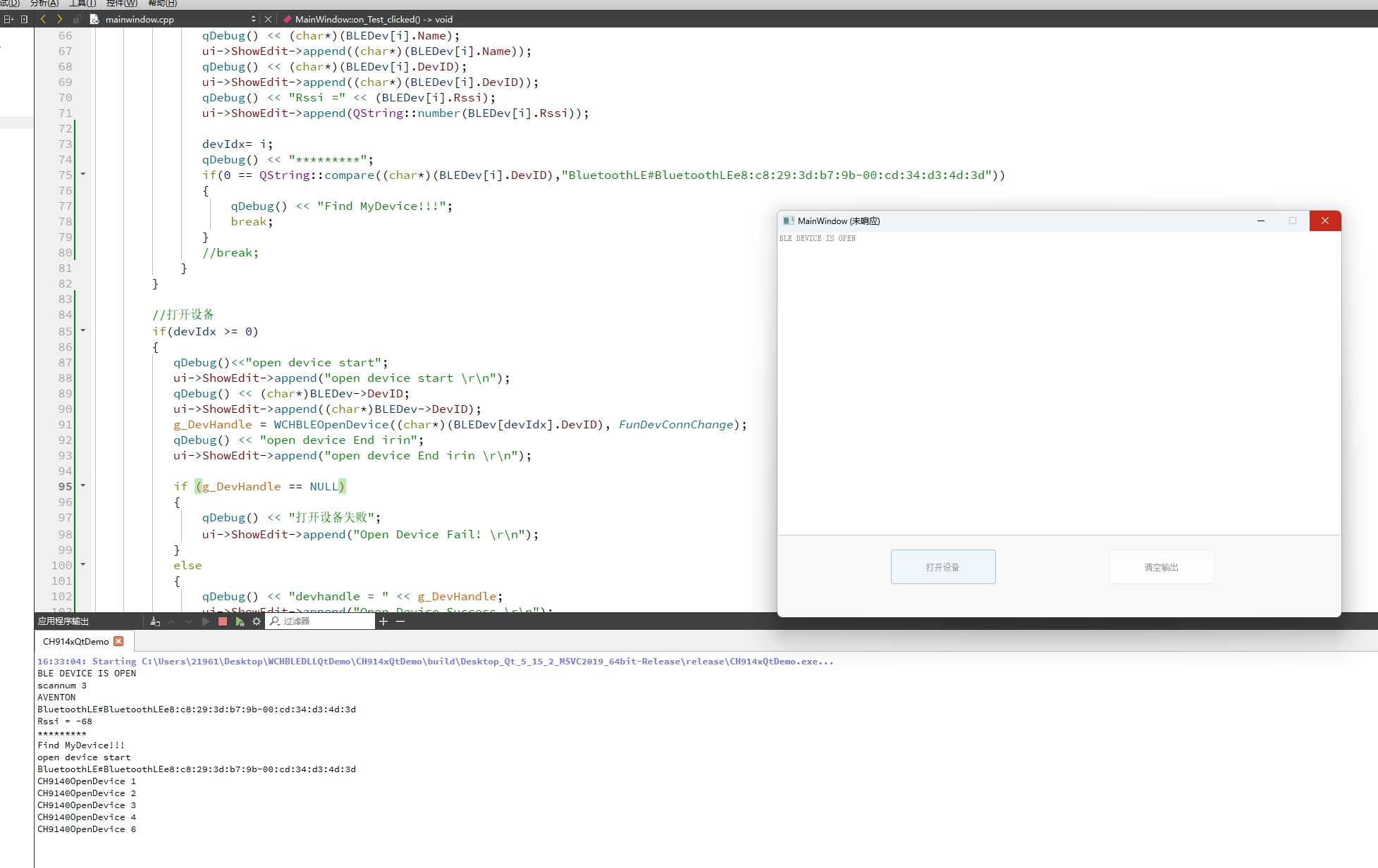Minimize the MainWindow dialog

[x=1261, y=221]
